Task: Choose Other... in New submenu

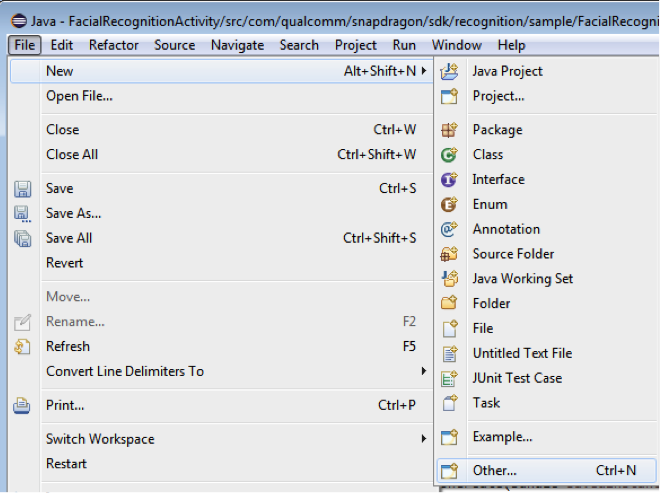Action: tap(547, 470)
